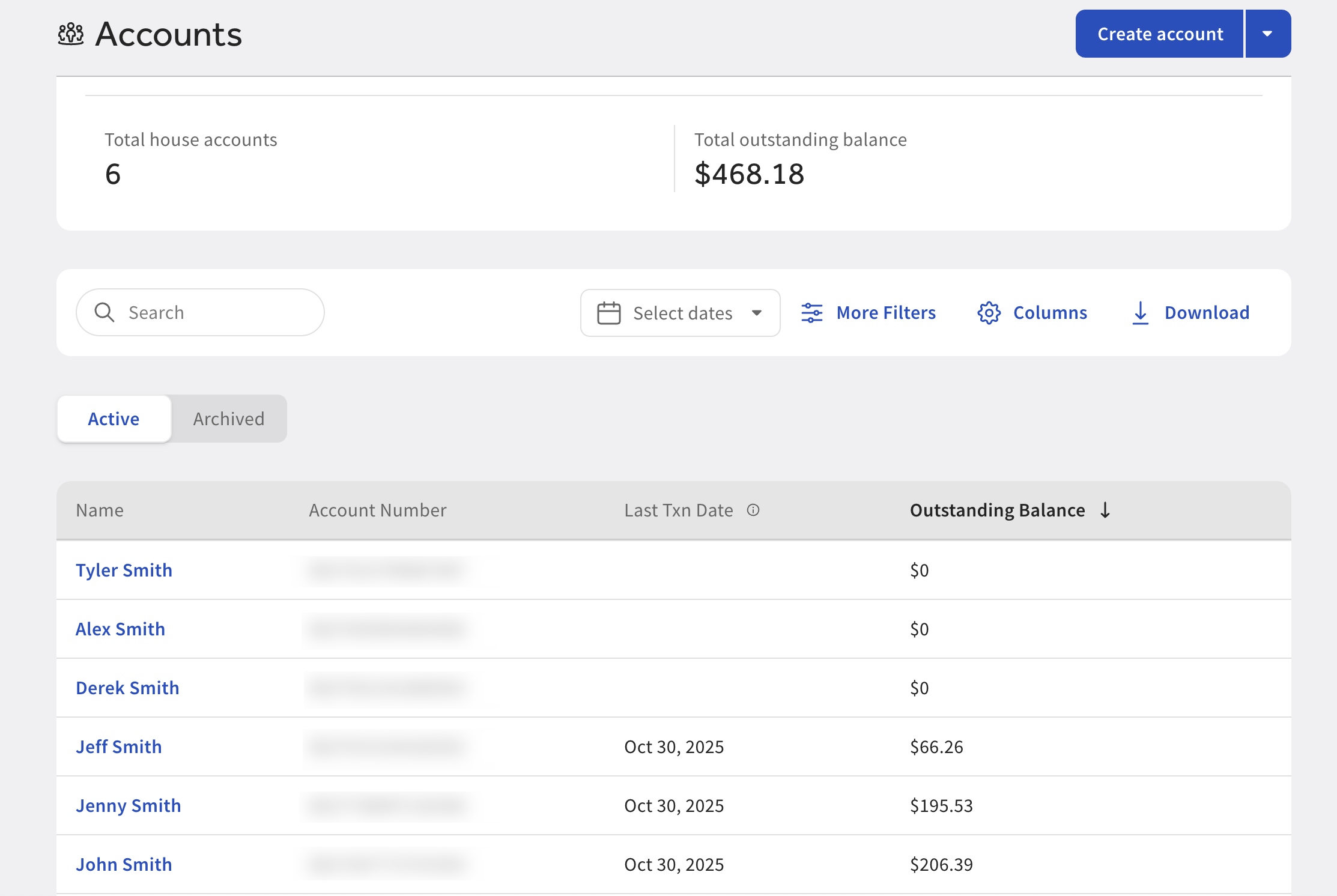
Task: Sort the table by the Name column header
Action: coord(100,510)
